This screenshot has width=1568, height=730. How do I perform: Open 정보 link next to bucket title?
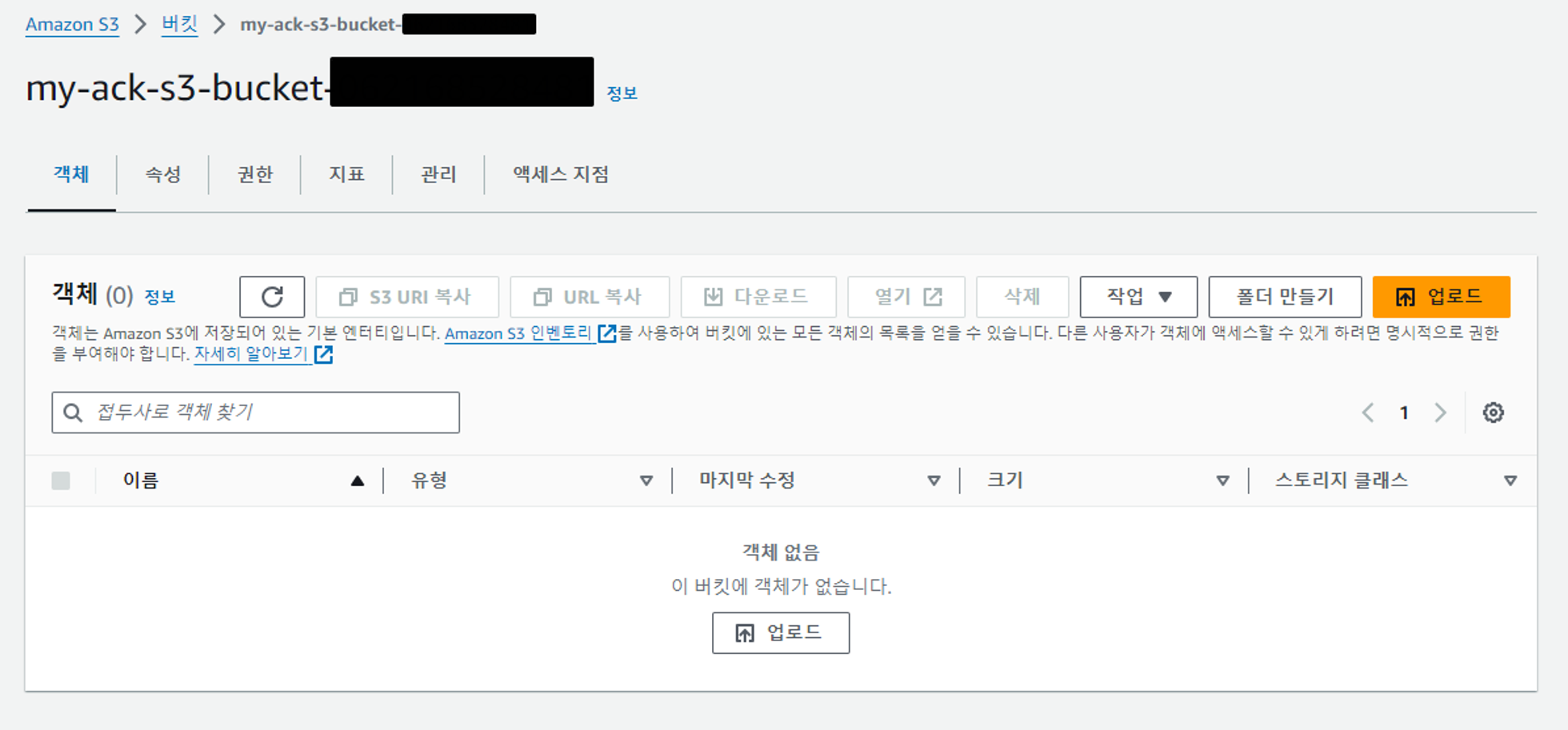[x=622, y=94]
